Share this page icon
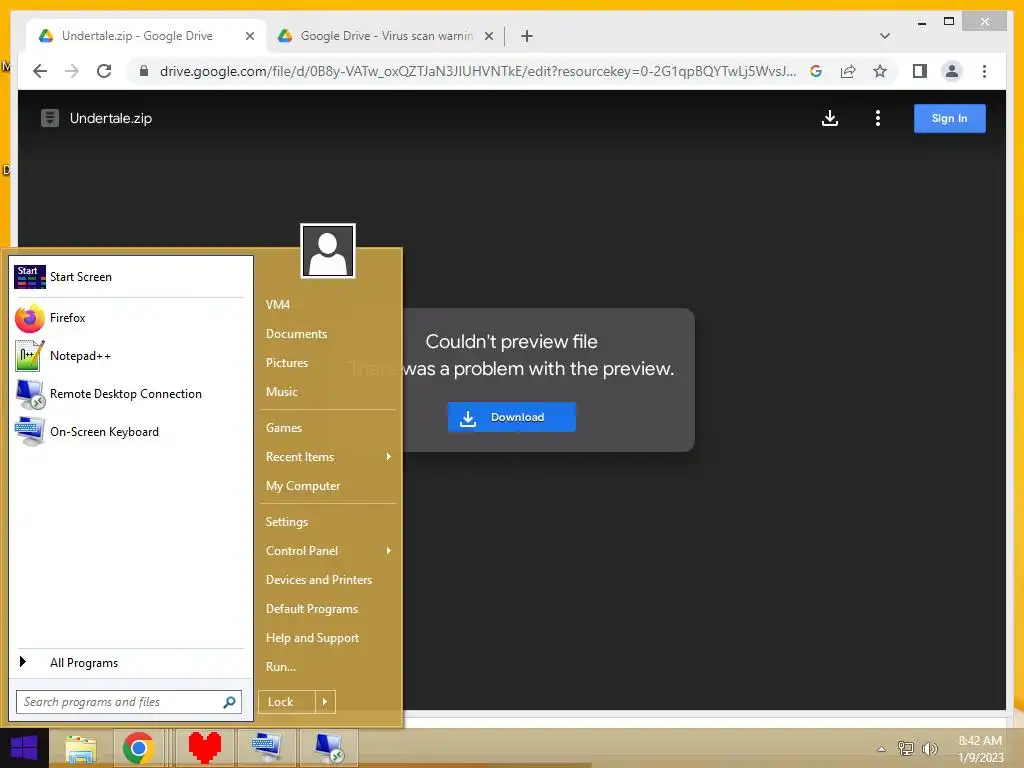The width and height of the screenshot is (1024, 768). pos(848,71)
